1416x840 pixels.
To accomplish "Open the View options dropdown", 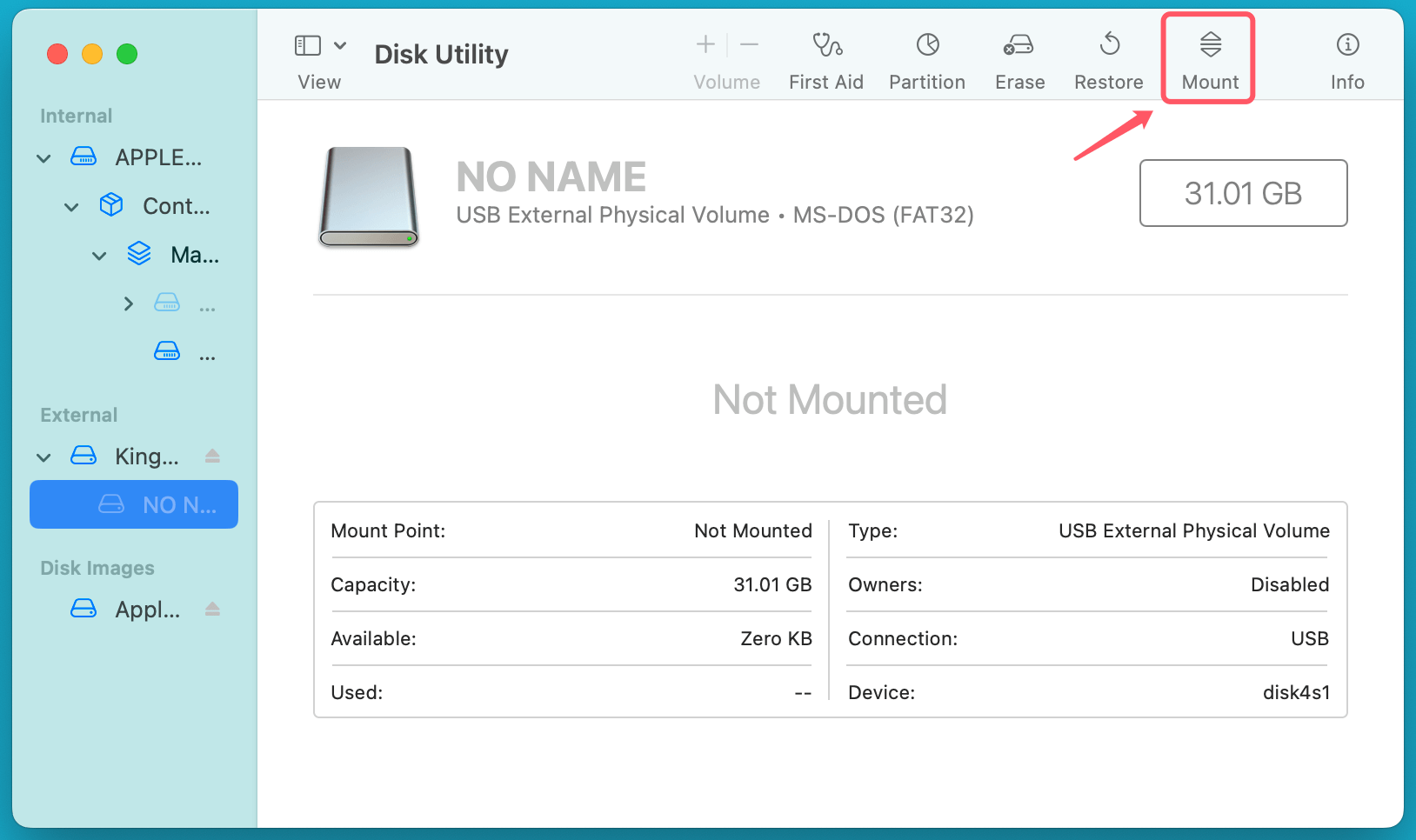I will click(340, 44).
